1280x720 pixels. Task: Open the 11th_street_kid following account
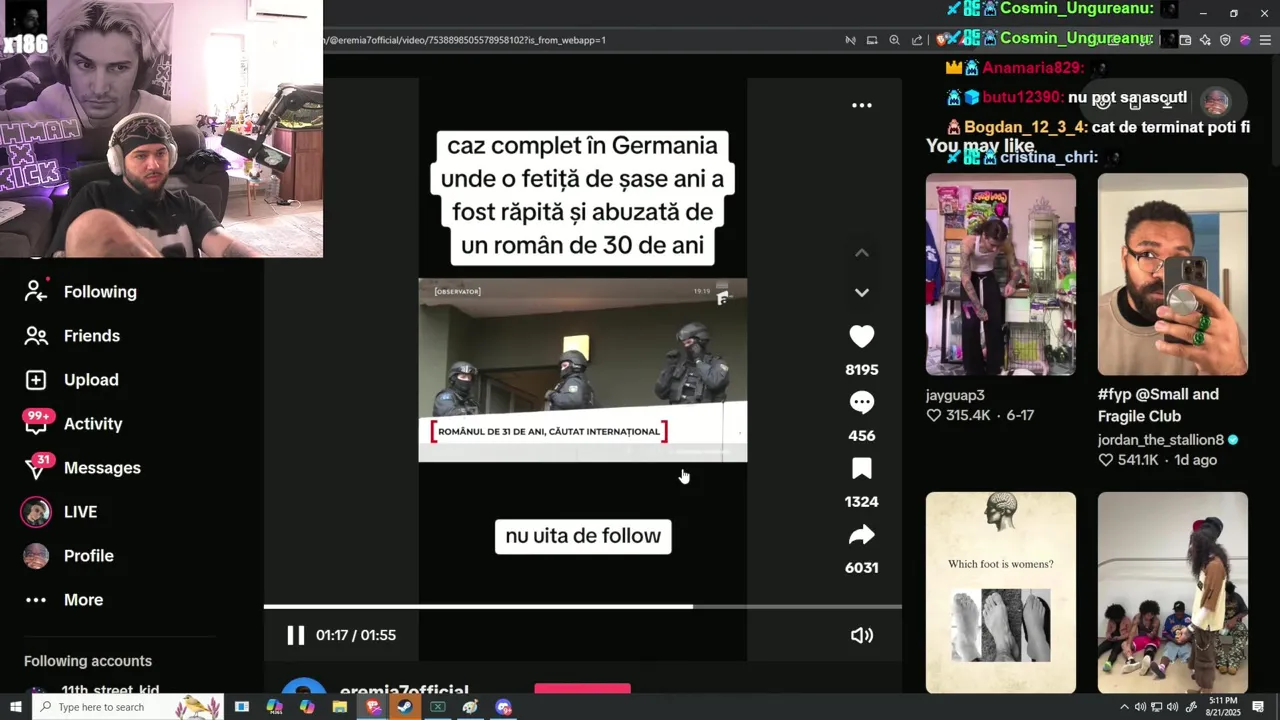pyautogui.click(x=110, y=691)
